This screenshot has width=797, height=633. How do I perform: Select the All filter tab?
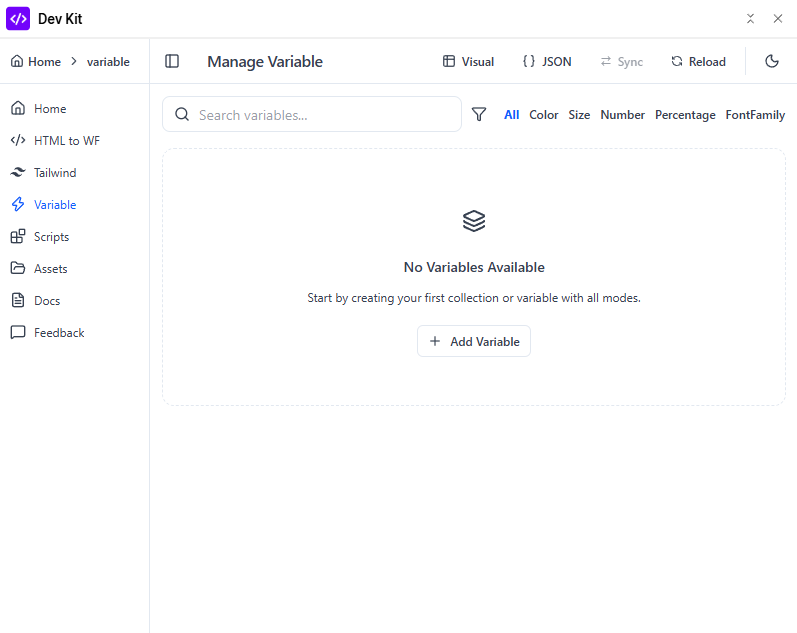click(511, 115)
